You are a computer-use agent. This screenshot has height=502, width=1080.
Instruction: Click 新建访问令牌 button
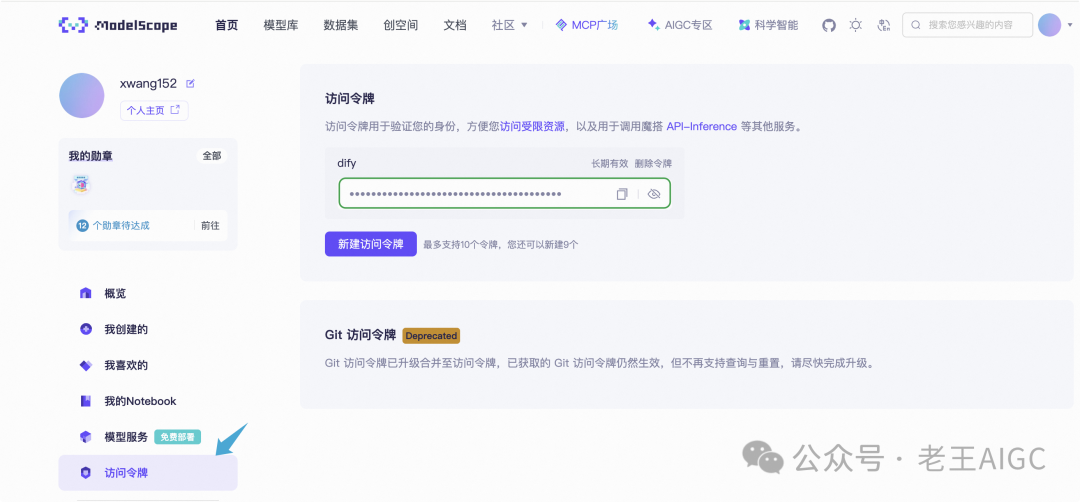tap(371, 244)
